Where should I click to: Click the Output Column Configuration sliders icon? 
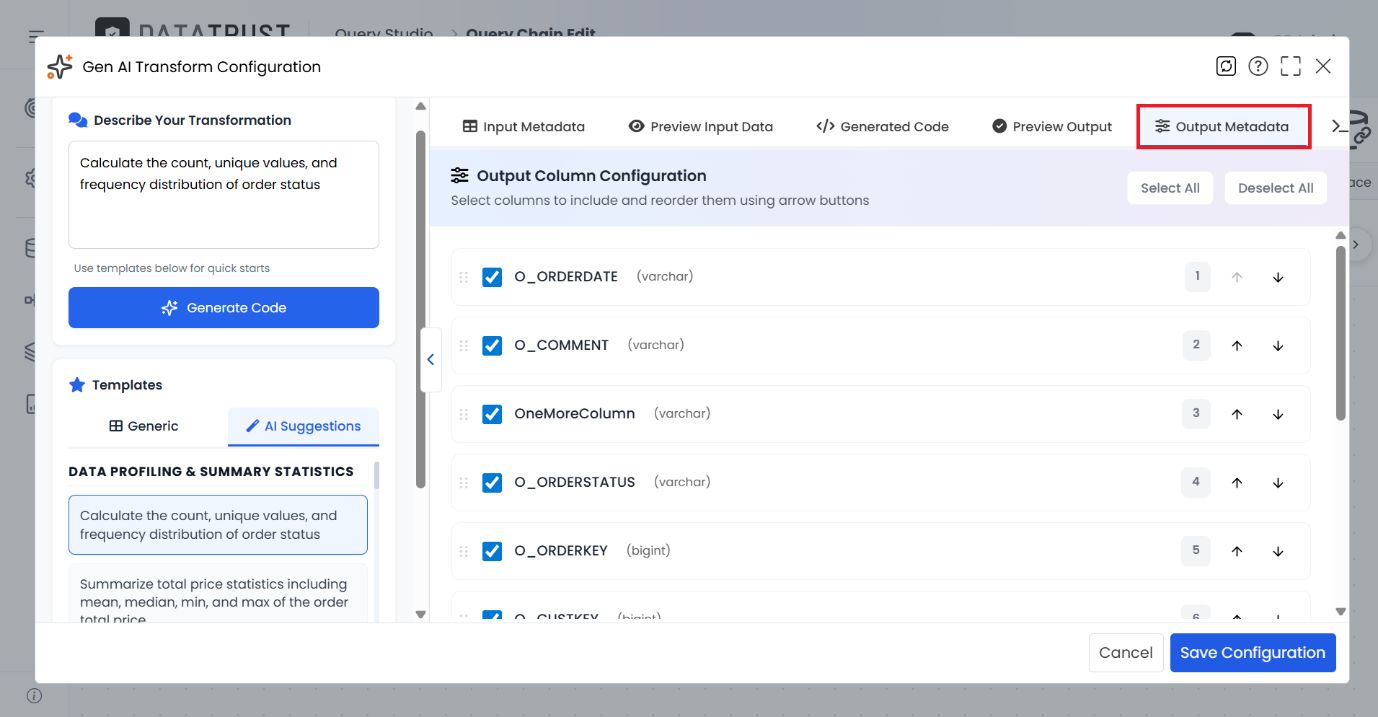[x=459, y=175]
